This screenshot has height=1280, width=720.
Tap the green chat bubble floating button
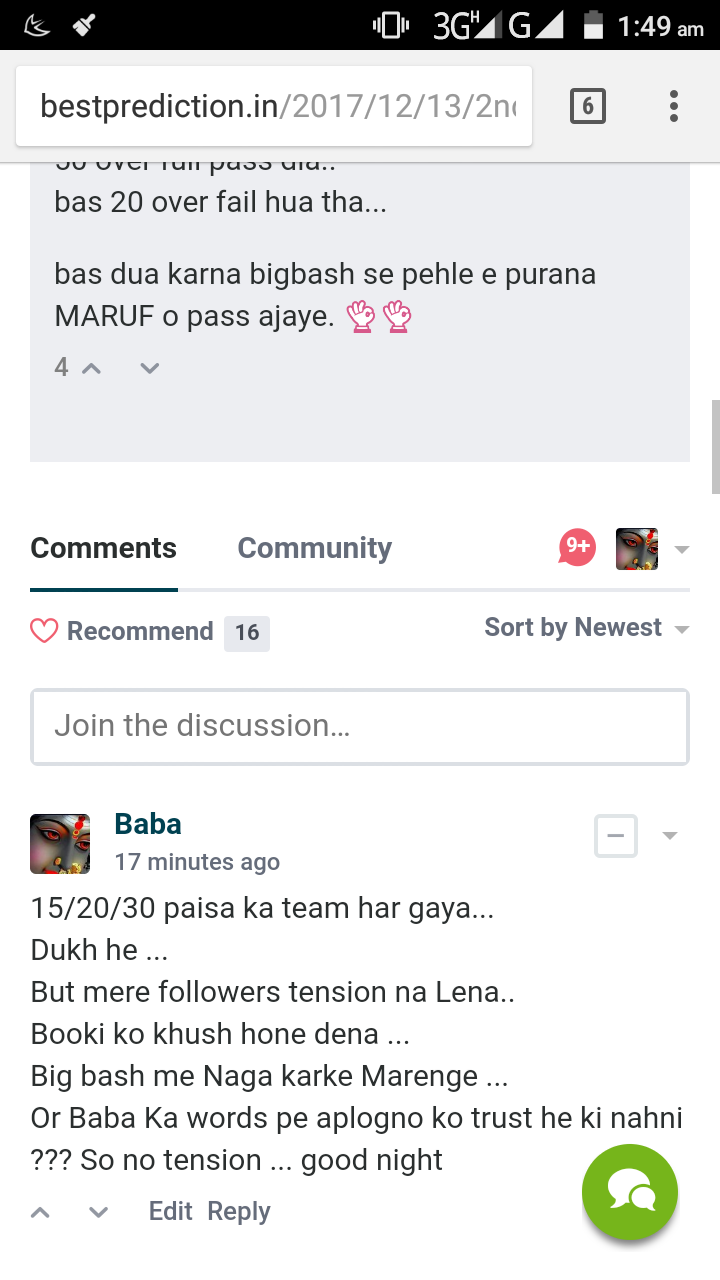[x=630, y=1192]
